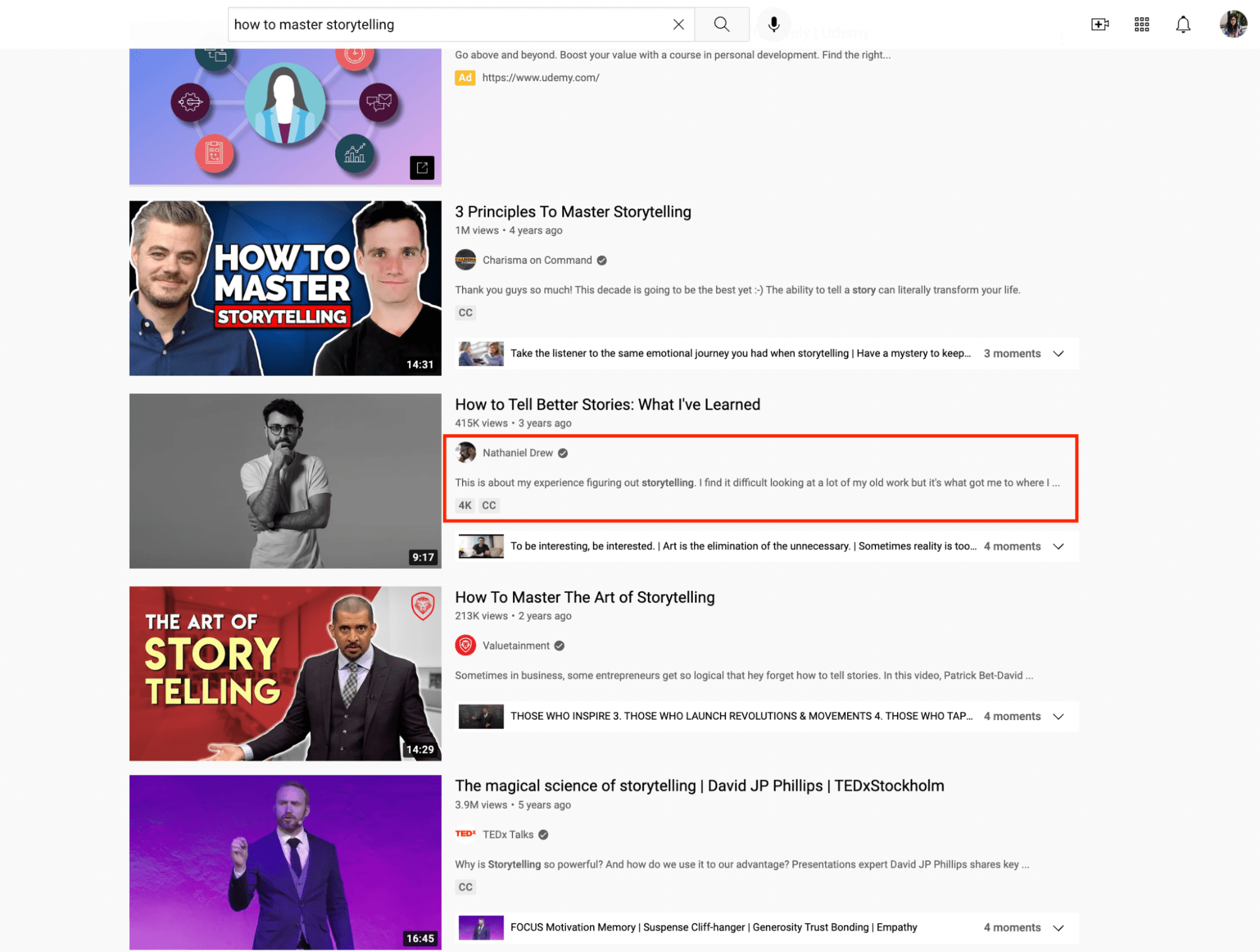
Task: Expand the '3 moments' chevron
Action: pyautogui.click(x=1058, y=353)
